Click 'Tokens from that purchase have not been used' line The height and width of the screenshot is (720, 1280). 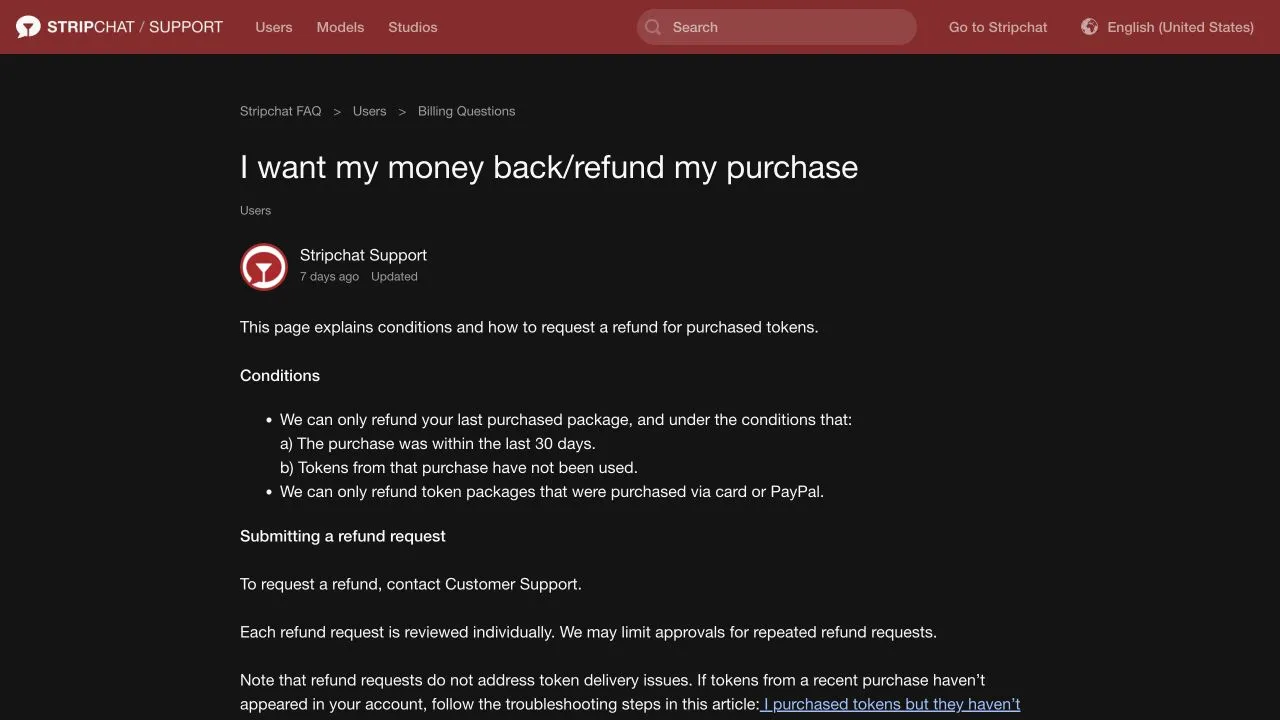(x=459, y=468)
